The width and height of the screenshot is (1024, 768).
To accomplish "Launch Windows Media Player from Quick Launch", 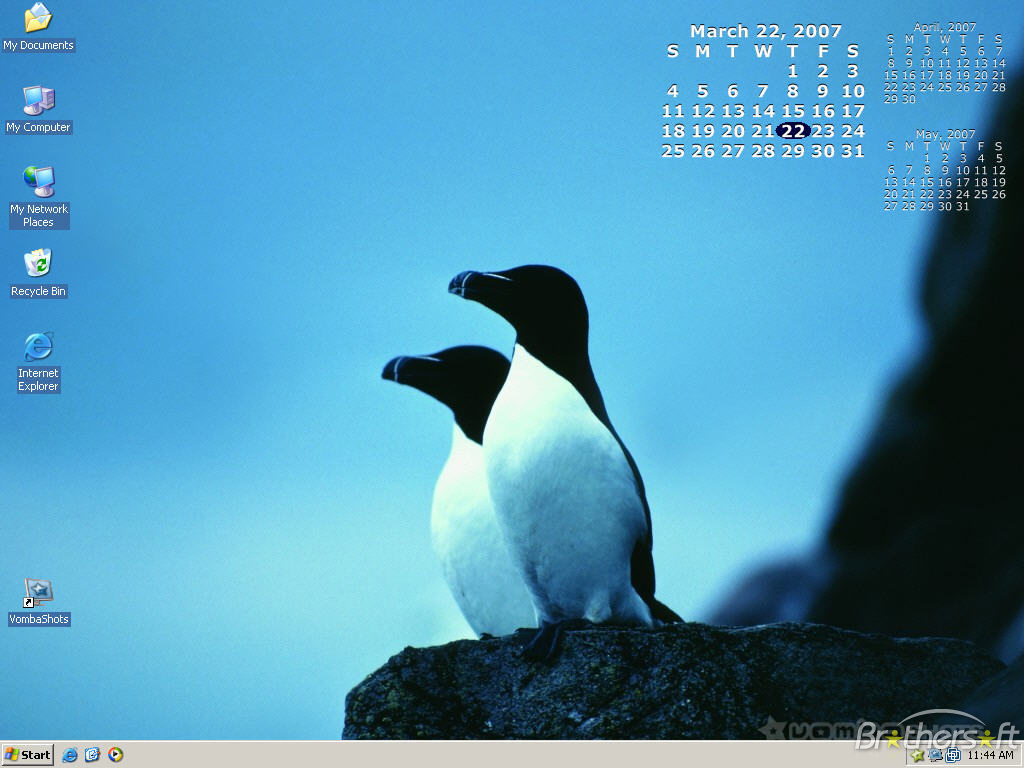I will pos(116,755).
